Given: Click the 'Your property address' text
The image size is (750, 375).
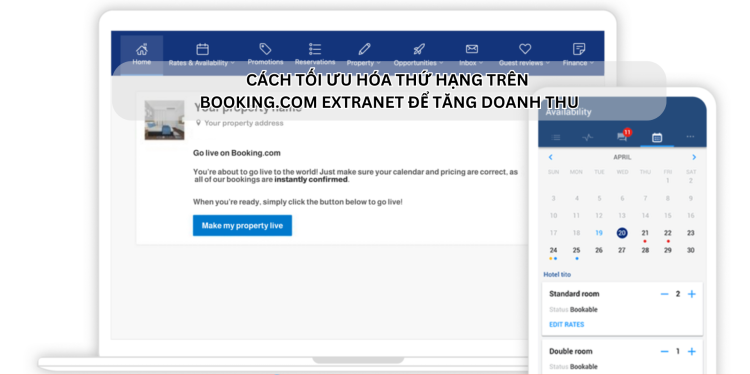Looking at the screenshot, I should pyautogui.click(x=243, y=123).
